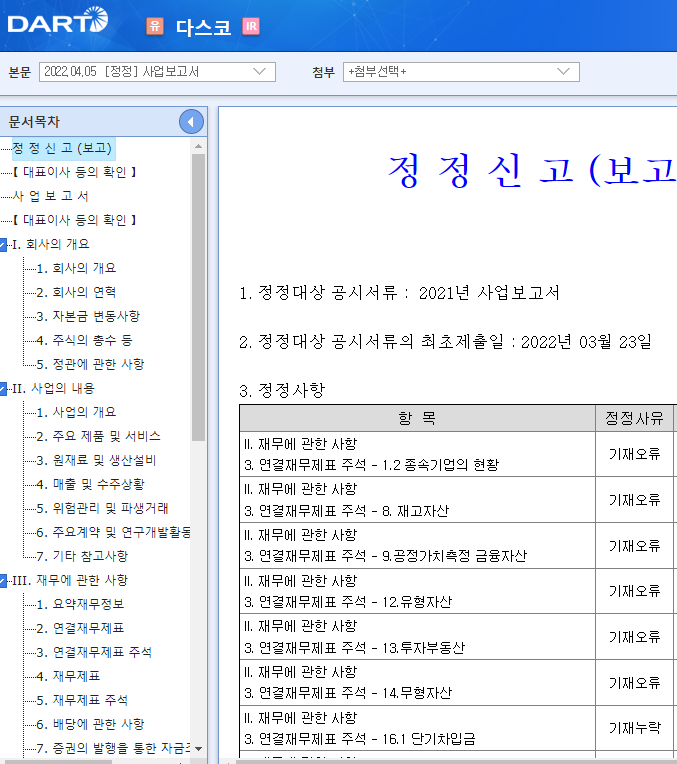Click the 항 목 table header
This screenshot has width=677, height=764.
[417, 418]
